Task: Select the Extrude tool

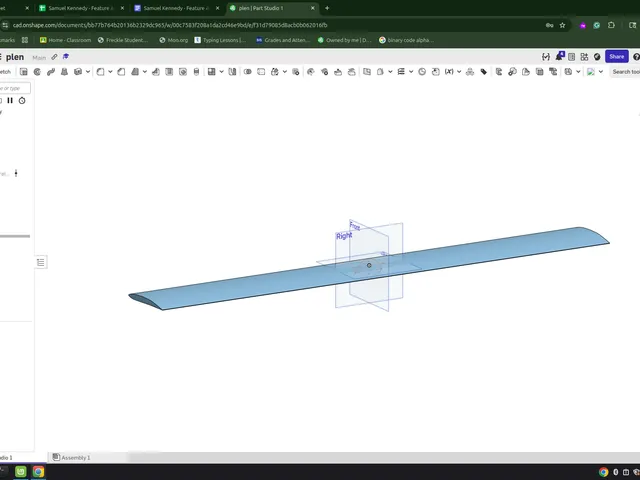Action: [x=24, y=72]
